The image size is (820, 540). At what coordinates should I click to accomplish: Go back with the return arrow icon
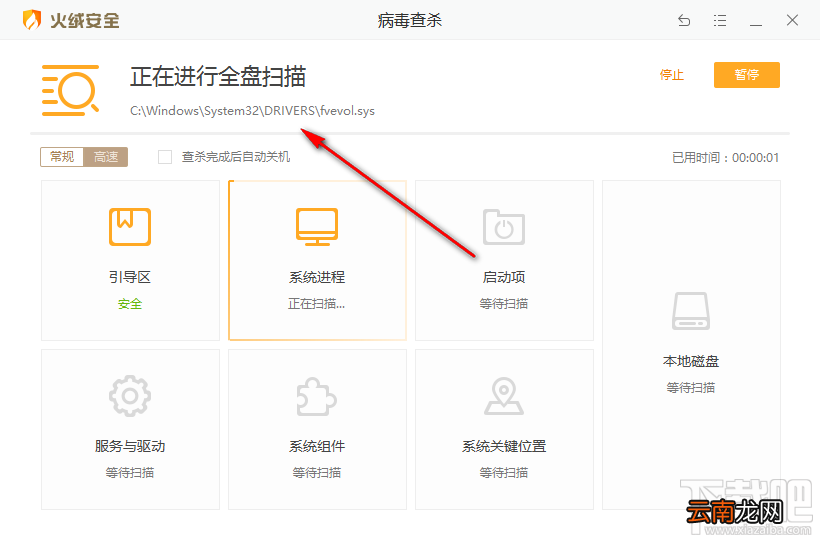[x=684, y=20]
